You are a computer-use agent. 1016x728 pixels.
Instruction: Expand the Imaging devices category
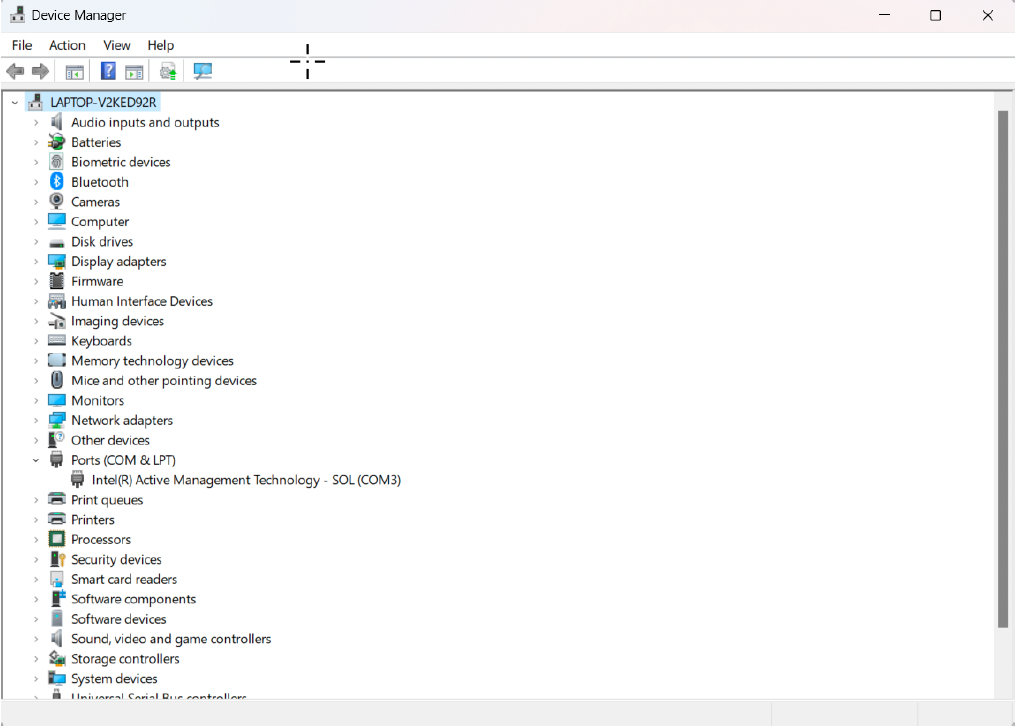pyautogui.click(x=36, y=321)
